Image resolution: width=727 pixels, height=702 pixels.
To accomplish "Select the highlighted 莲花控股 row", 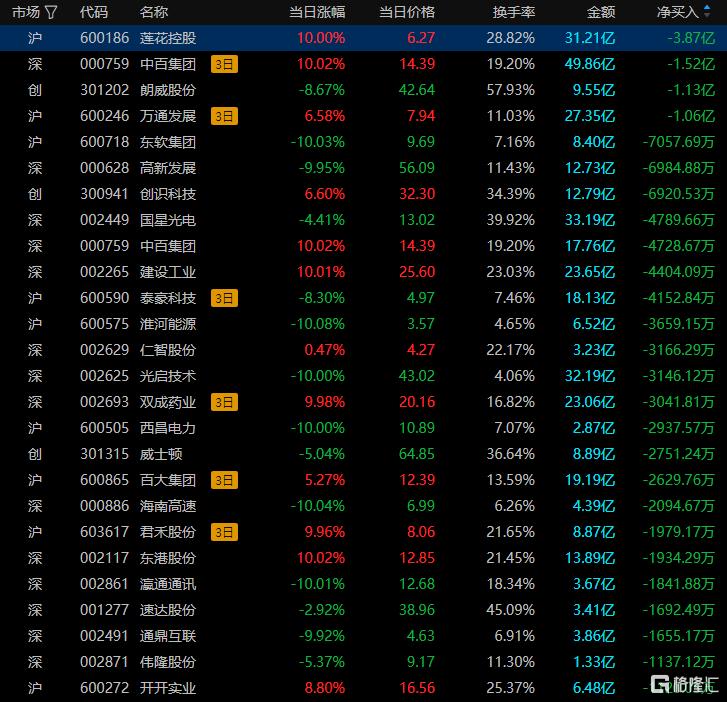I will pos(168,38).
